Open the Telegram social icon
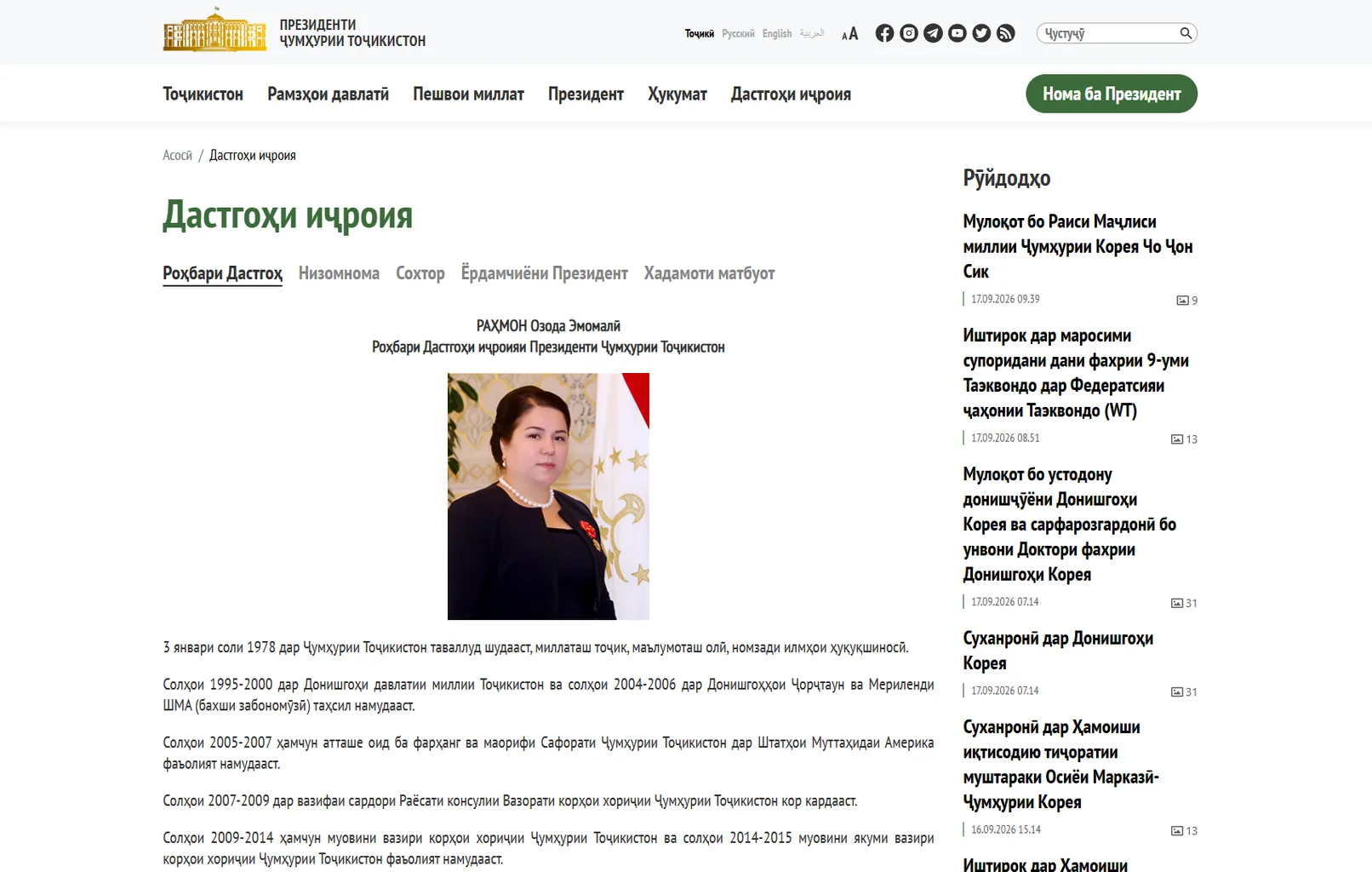 [x=933, y=33]
